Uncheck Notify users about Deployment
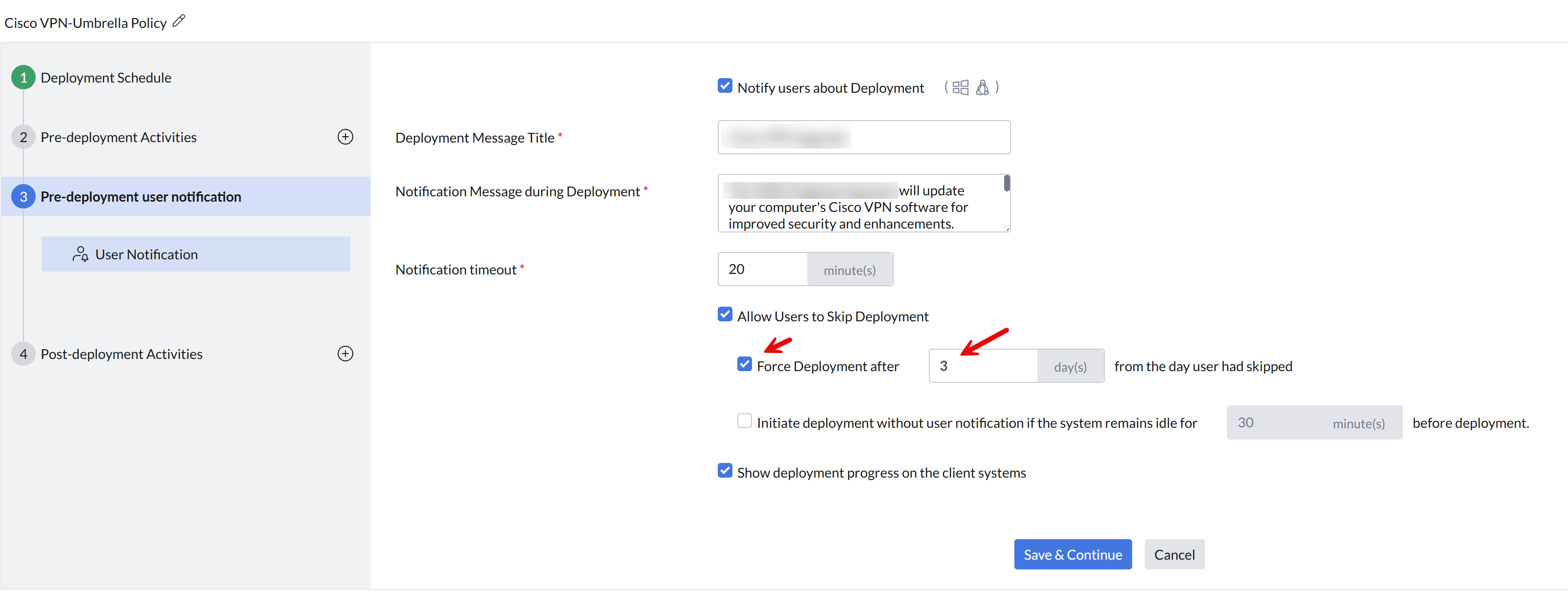This screenshot has width=1568, height=608. [x=724, y=86]
